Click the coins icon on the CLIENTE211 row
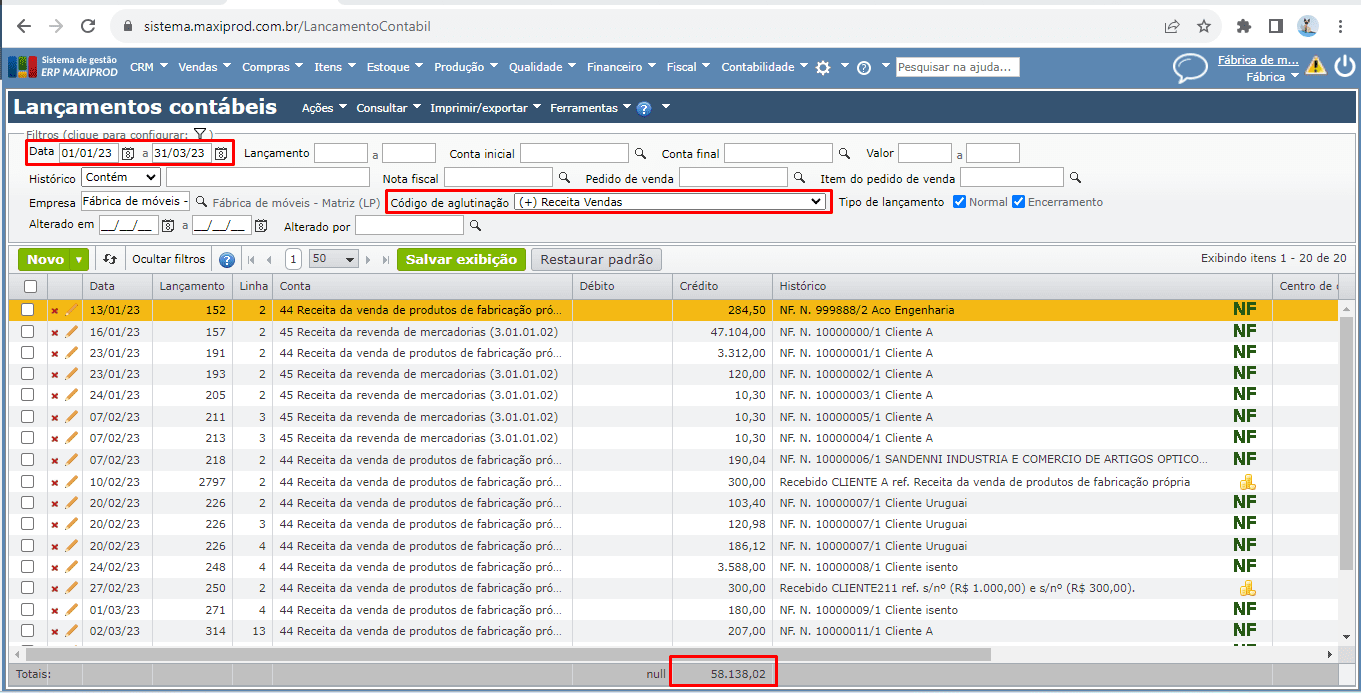The image size is (1361, 693). pyautogui.click(x=1246, y=588)
